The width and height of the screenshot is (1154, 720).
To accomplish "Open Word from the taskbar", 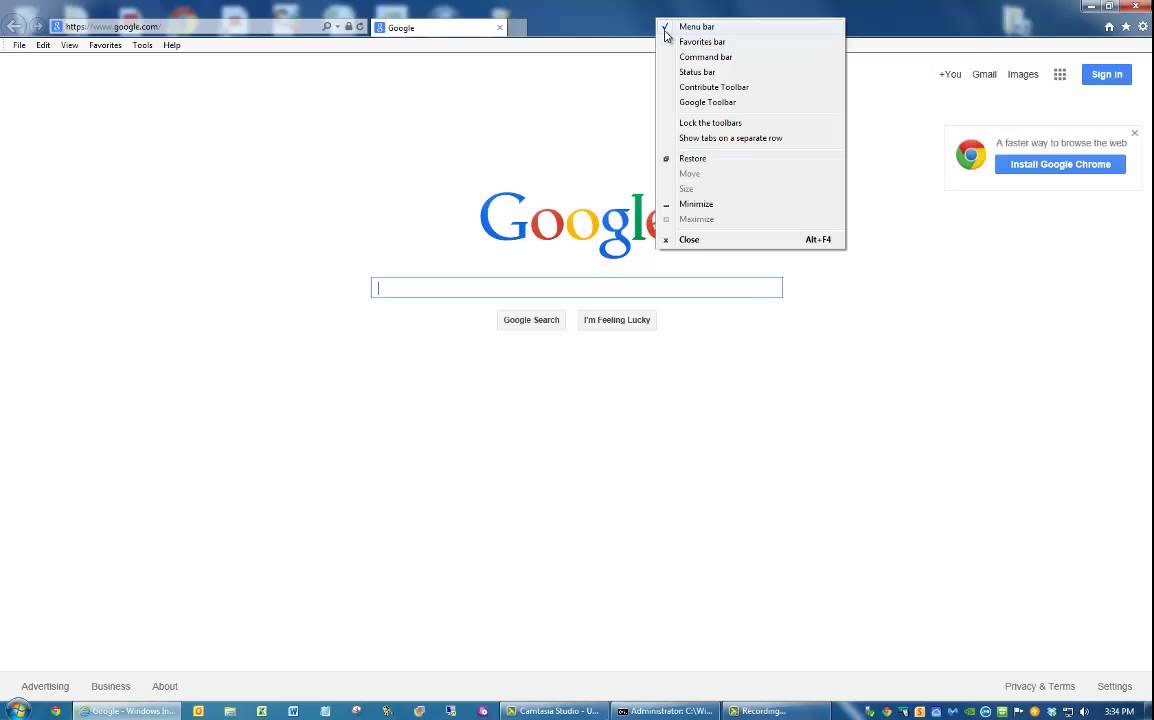I will [293, 711].
